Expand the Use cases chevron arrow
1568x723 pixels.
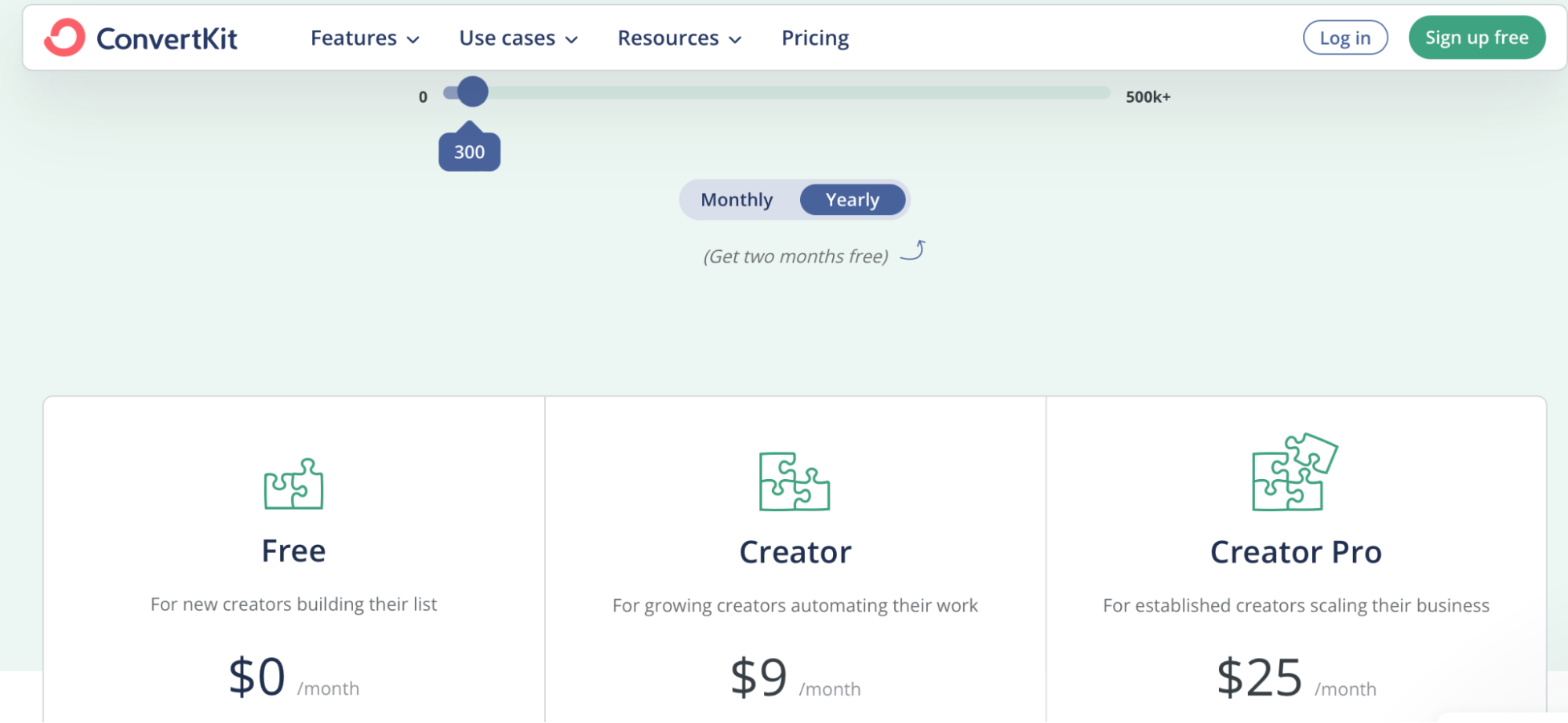click(572, 39)
